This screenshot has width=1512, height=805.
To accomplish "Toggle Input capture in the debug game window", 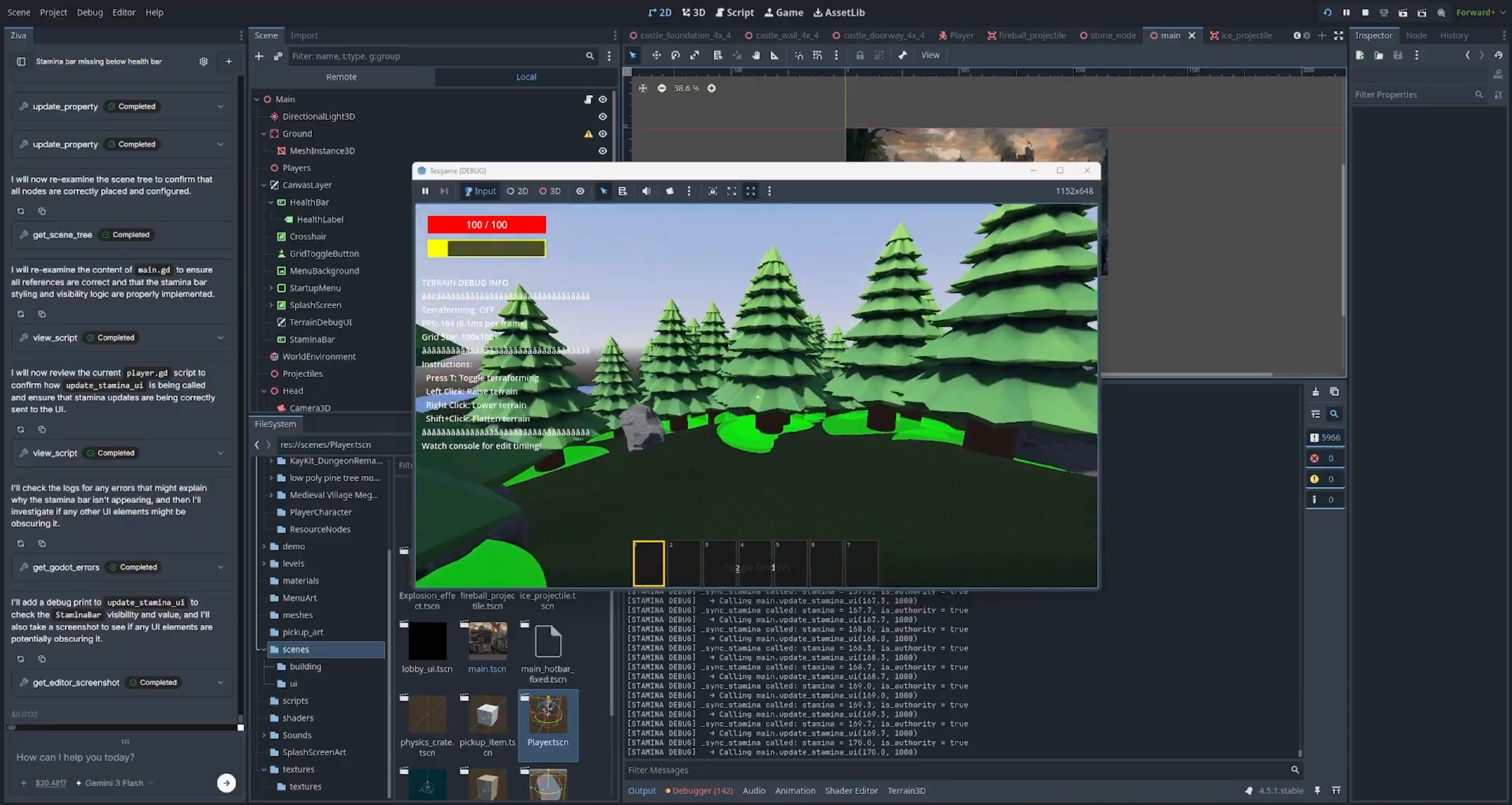I will coord(479,191).
